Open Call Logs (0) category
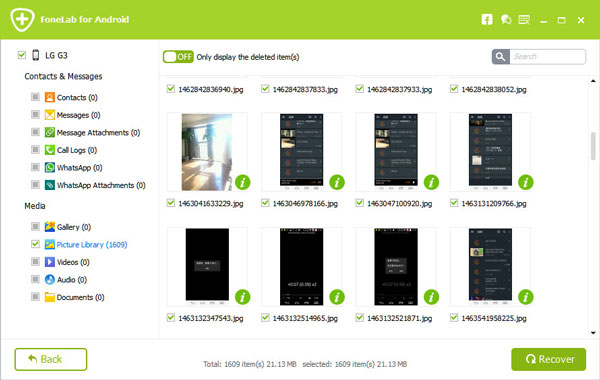Image resolution: width=600 pixels, height=380 pixels. coord(77,150)
